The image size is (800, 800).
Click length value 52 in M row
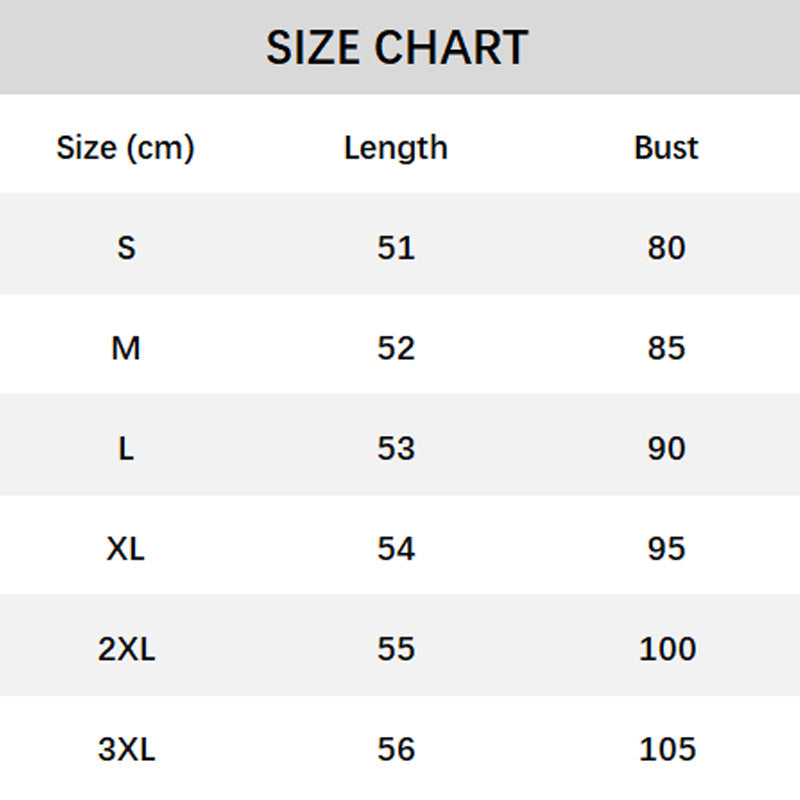(396, 348)
